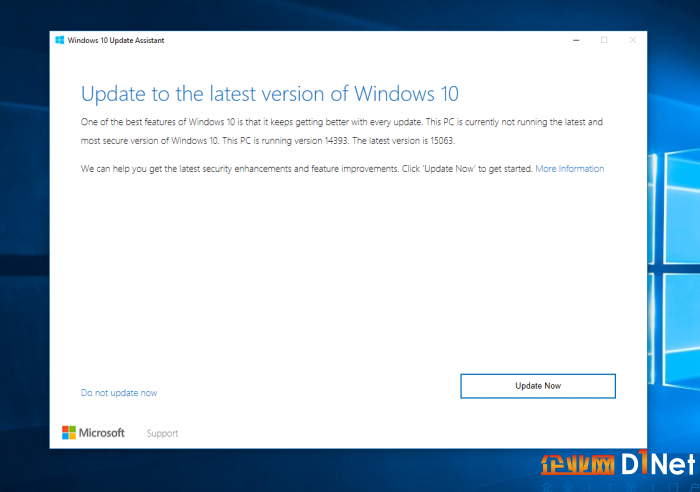
Task: Open the Support link in the footer
Action: click(162, 433)
